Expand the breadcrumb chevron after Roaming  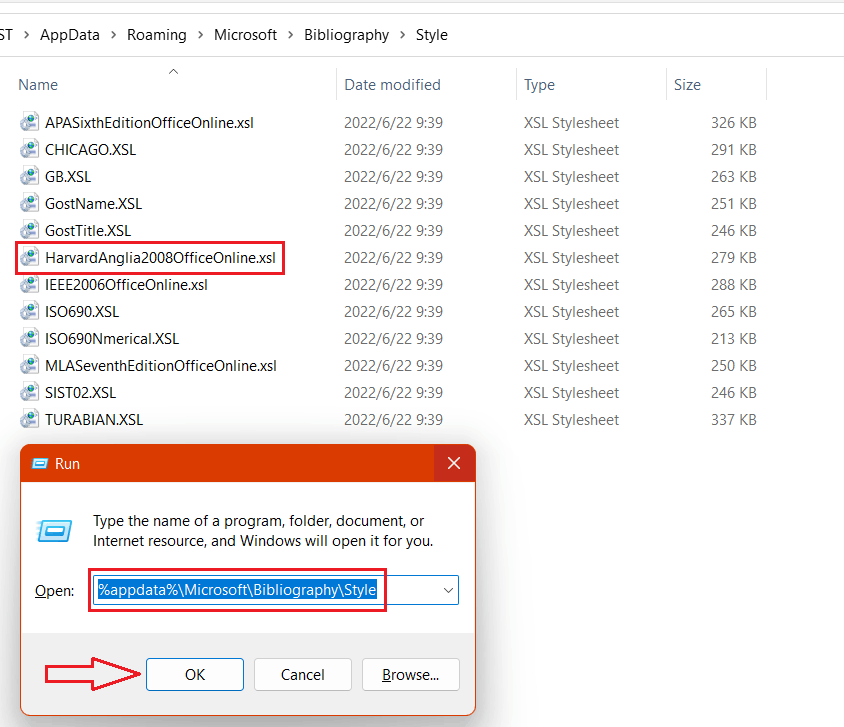tap(200, 35)
